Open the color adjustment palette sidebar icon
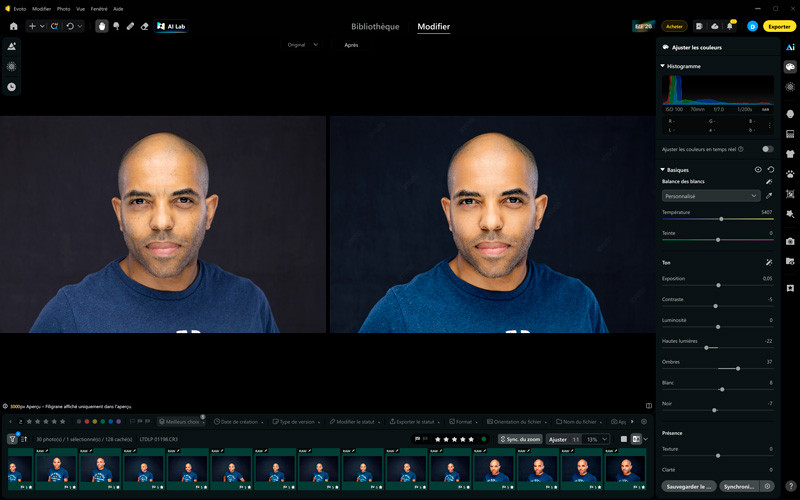This screenshot has width=800, height=500. (790, 67)
